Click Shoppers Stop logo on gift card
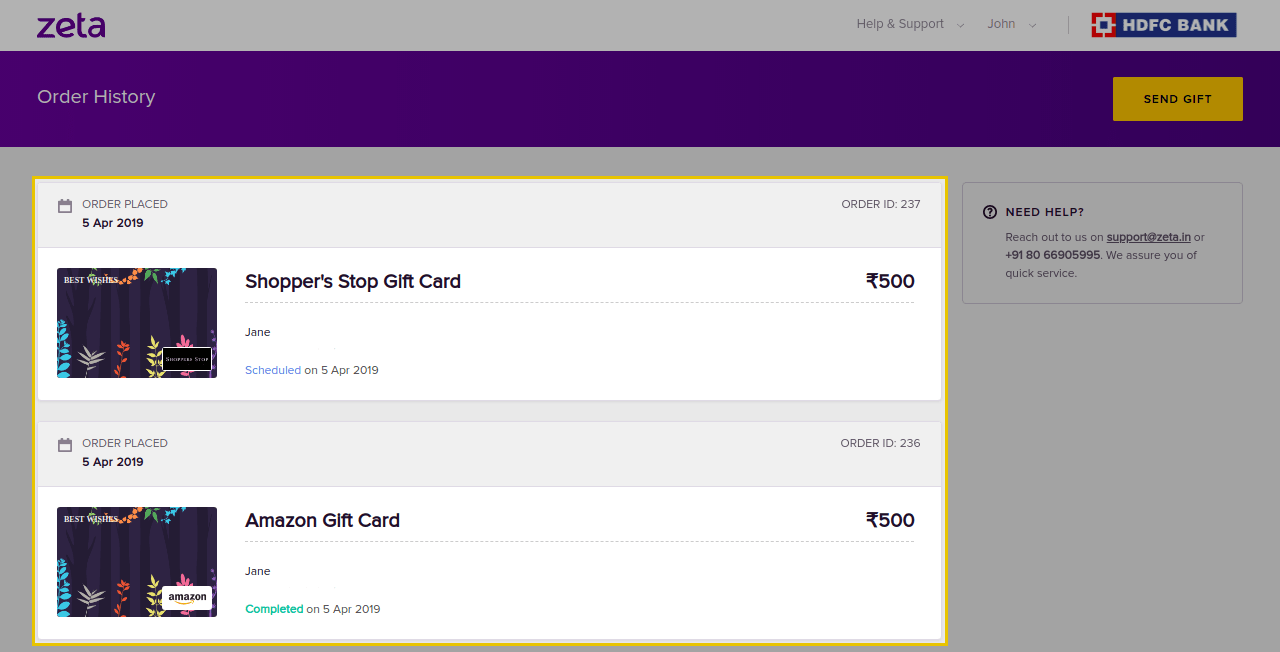The width and height of the screenshot is (1280, 652). [187, 359]
